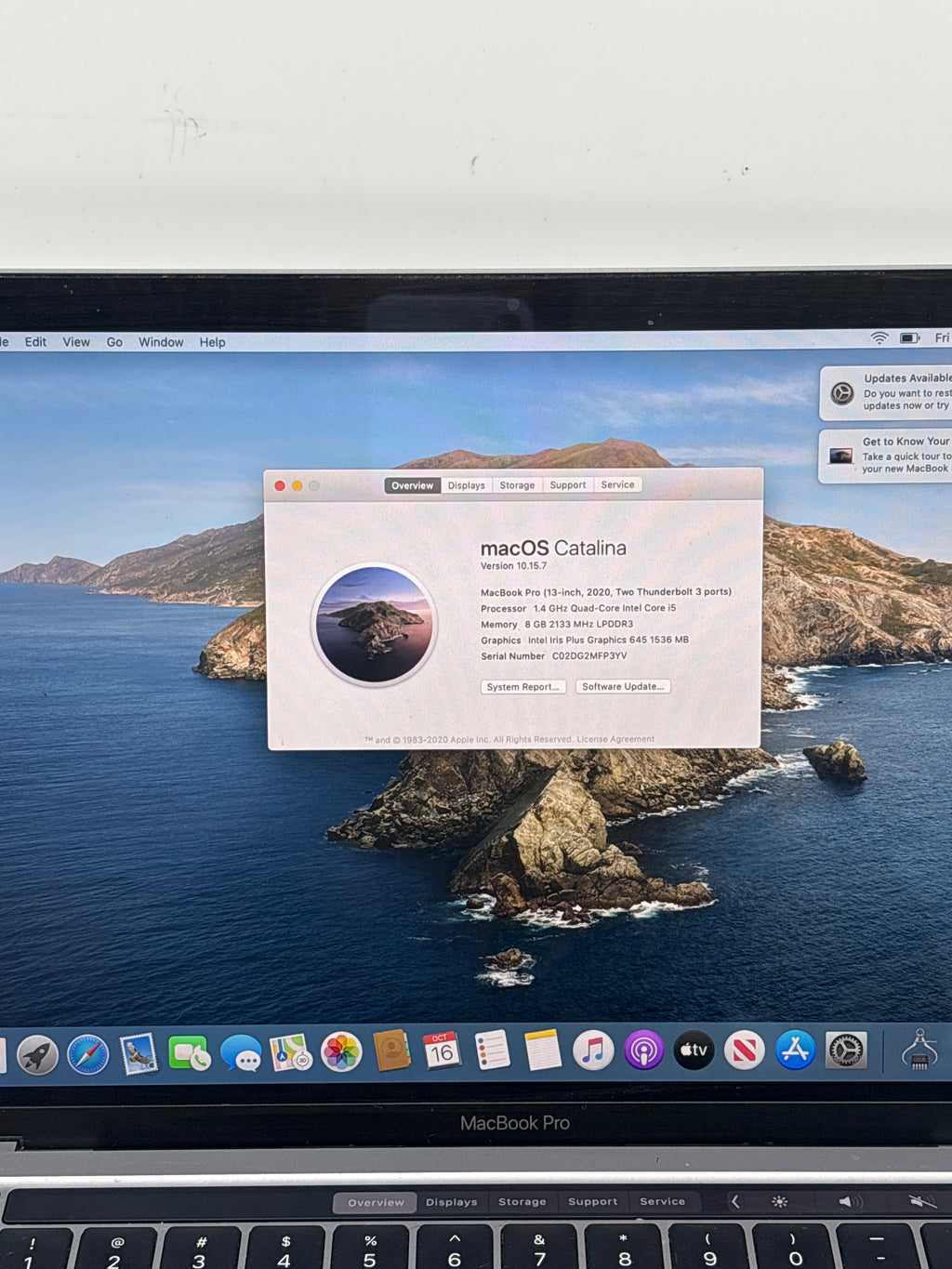Click the macOS Catalina island logo

point(375,625)
